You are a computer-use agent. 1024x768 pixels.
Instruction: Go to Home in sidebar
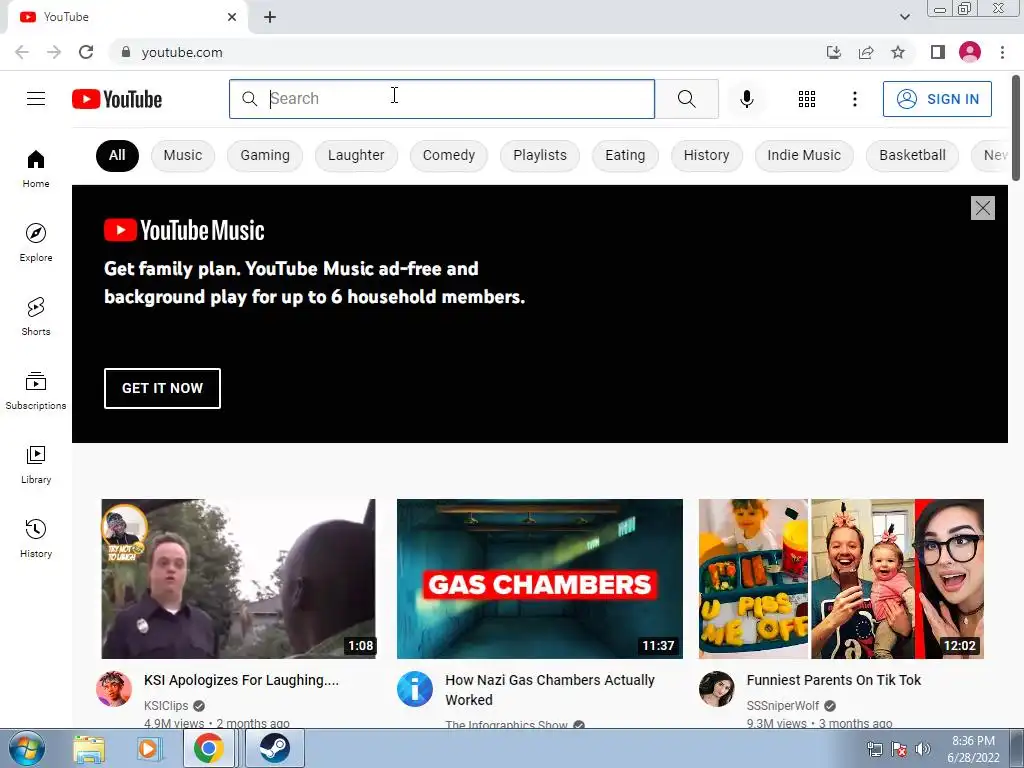[x=36, y=168]
